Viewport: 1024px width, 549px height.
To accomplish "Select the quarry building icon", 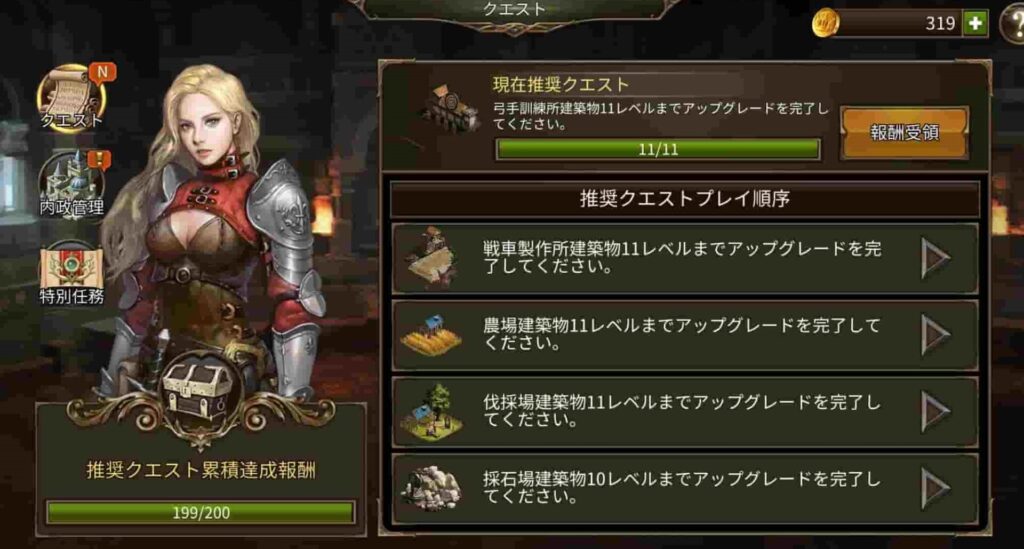I will (x=431, y=487).
